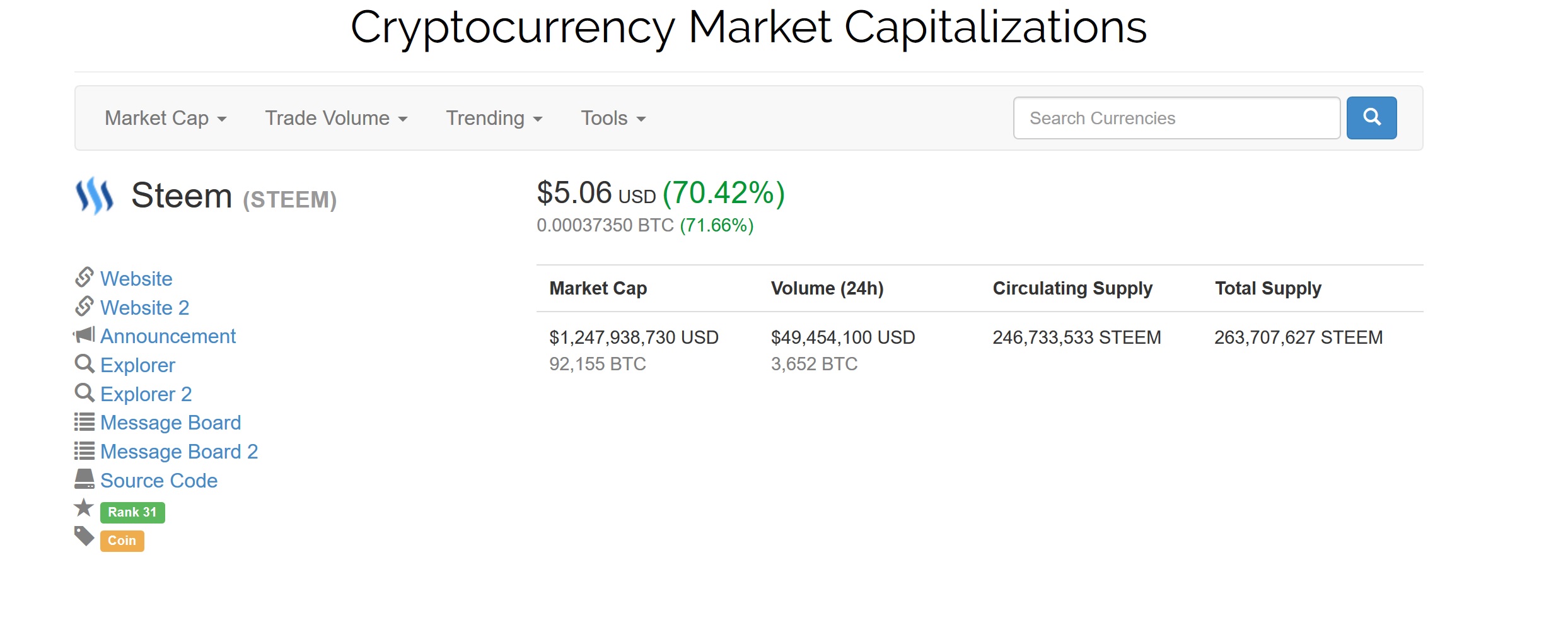Click the list icon beside Message Board
Screen dimensions: 1568x632
pos(84,422)
